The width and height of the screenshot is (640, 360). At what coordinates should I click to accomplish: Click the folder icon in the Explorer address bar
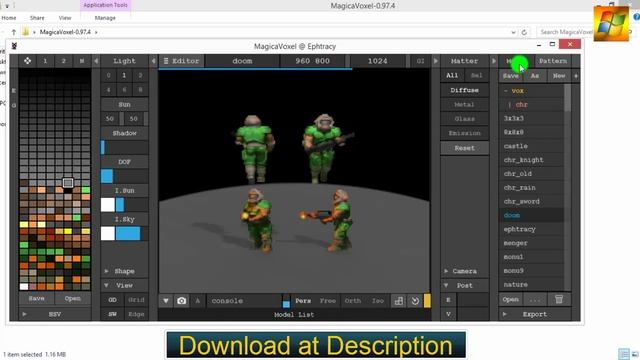tap(26, 32)
